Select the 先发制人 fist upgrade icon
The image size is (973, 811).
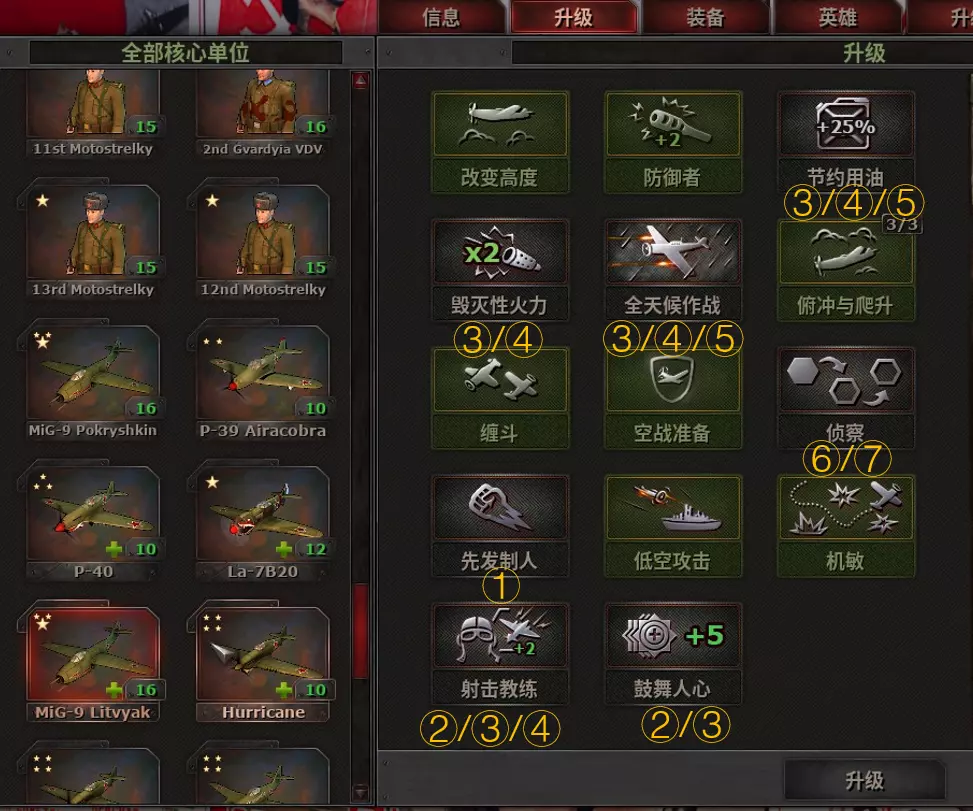[500, 508]
